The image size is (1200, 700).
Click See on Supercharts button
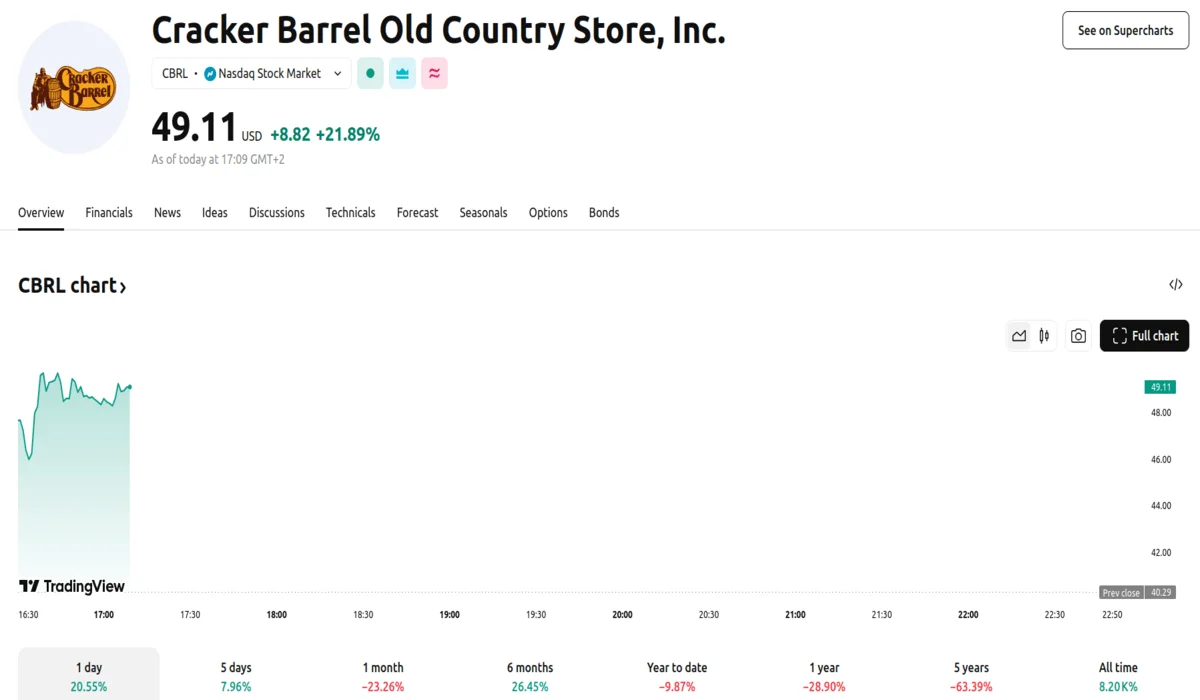[x=1125, y=31]
